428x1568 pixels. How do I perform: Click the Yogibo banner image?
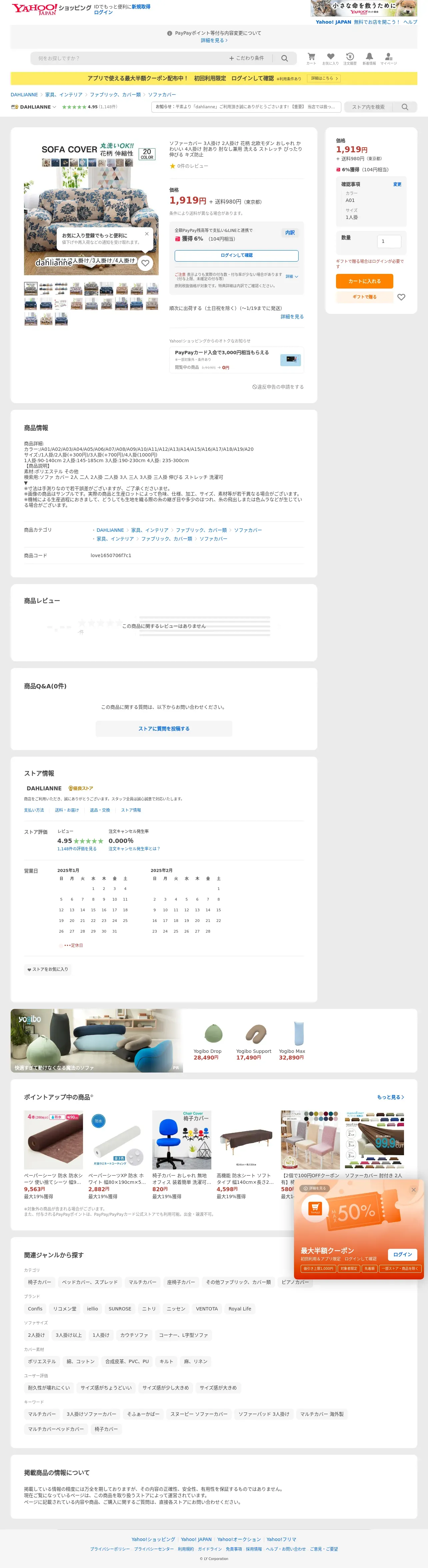(x=97, y=1041)
